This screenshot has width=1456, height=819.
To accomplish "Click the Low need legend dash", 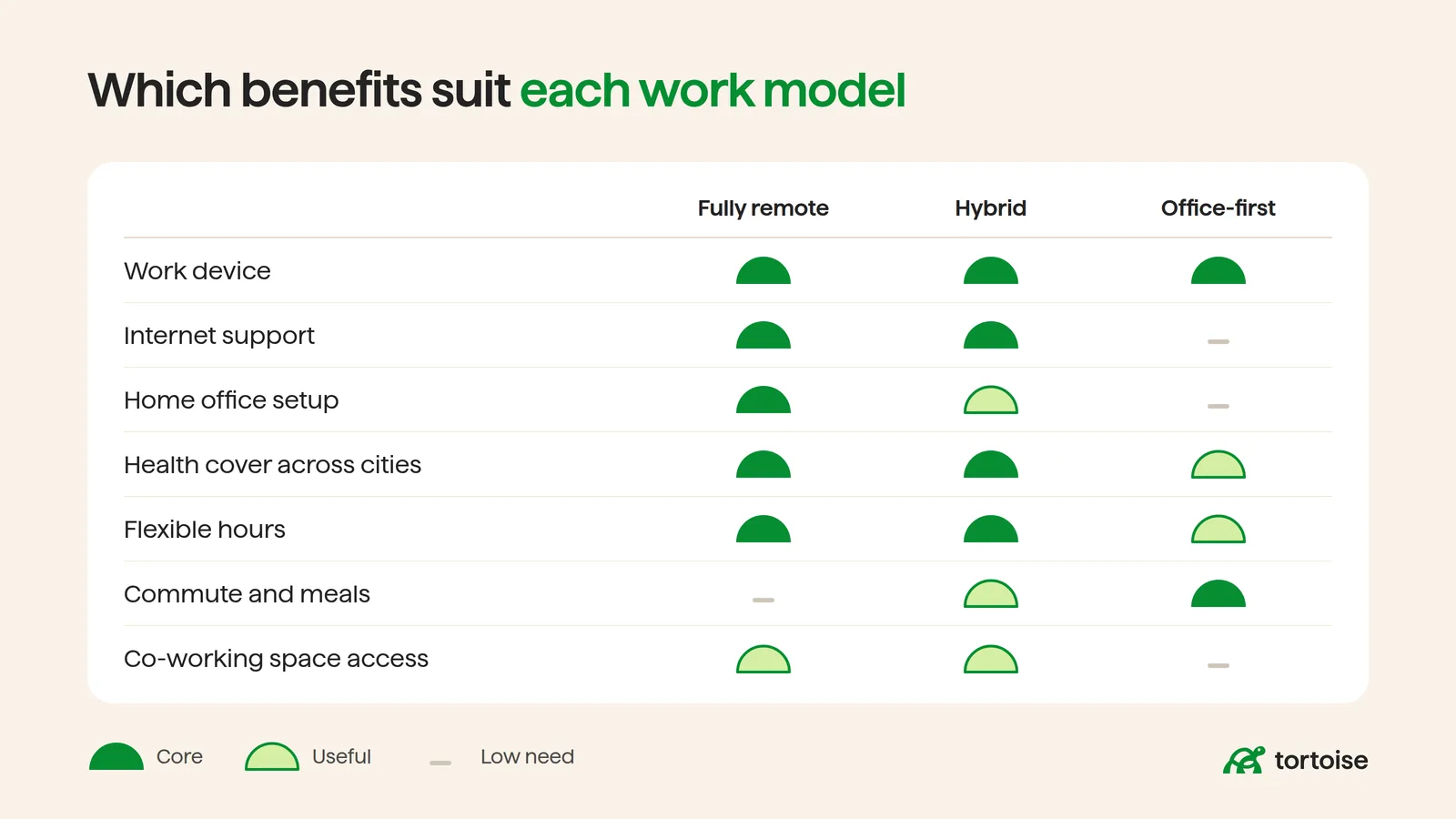I will pos(440,763).
